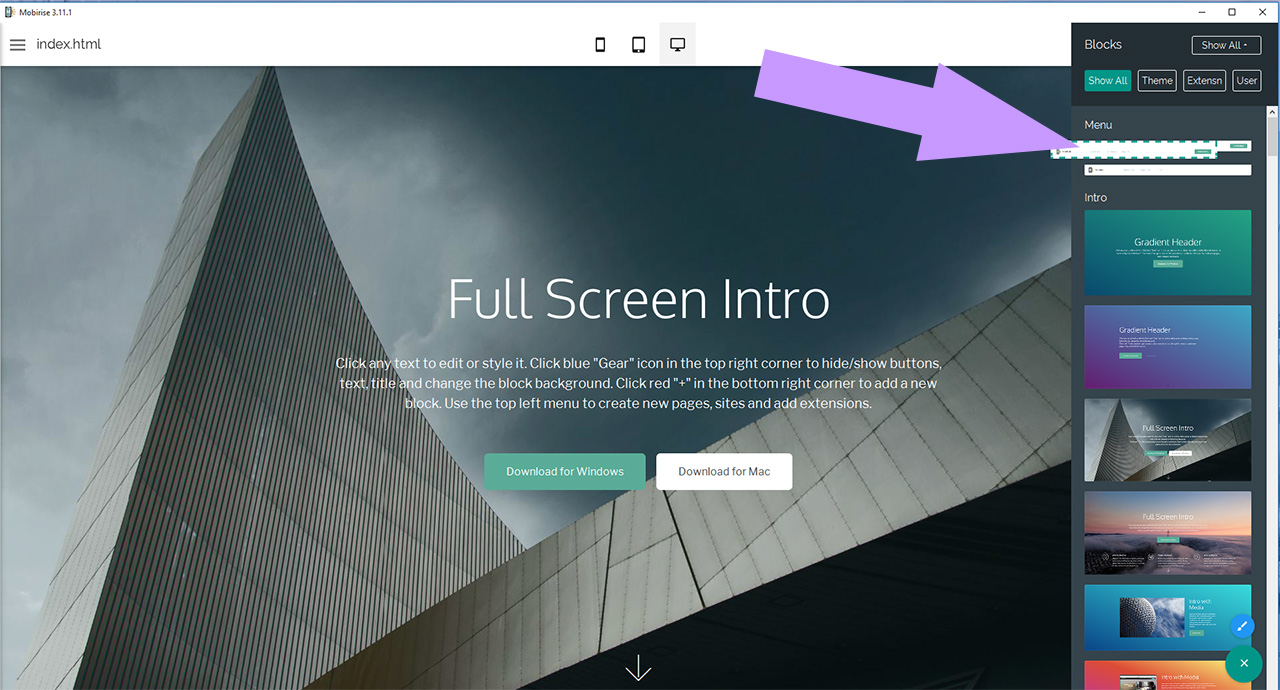This screenshot has height=690, width=1280.
Task: Select the Full Screen Intro block
Action: click(x=1167, y=440)
